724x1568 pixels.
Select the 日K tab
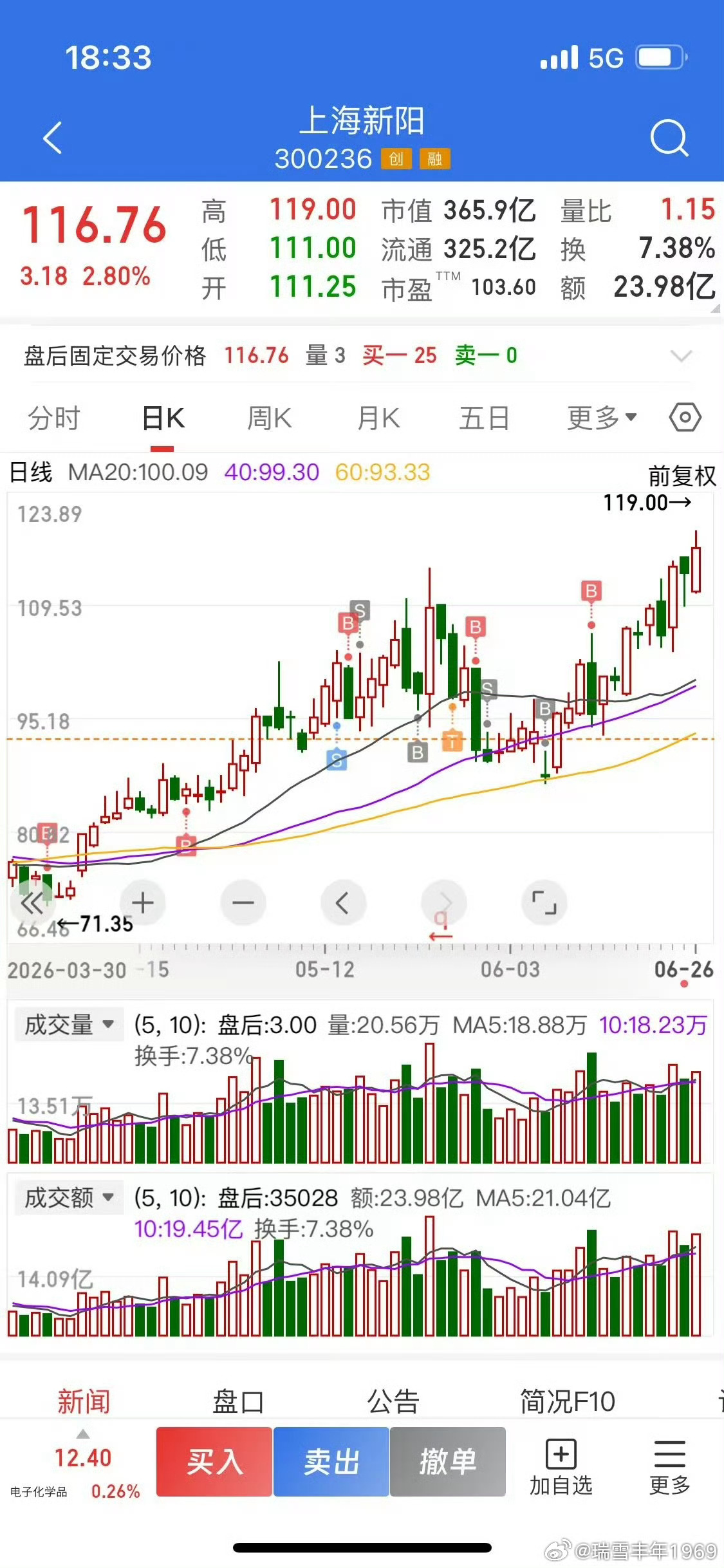pos(163,418)
